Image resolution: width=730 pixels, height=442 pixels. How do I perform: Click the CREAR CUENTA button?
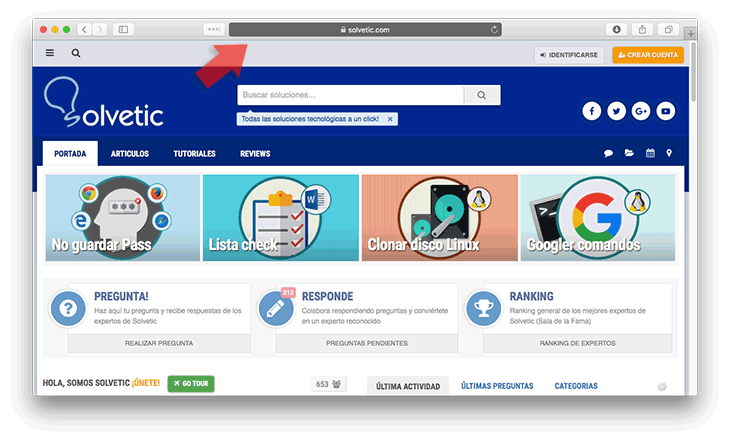[x=648, y=55]
